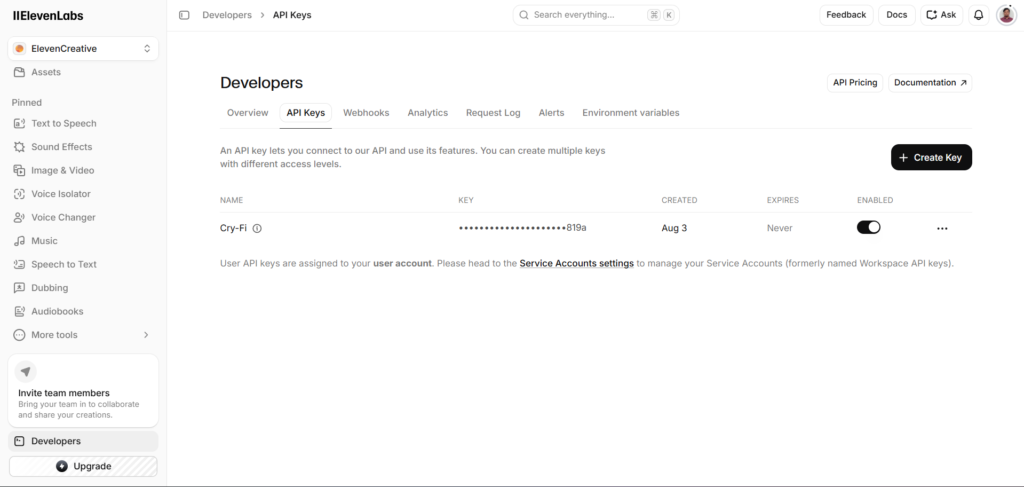Click the Developers sidebar item
1024x487 pixels.
coord(83,441)
